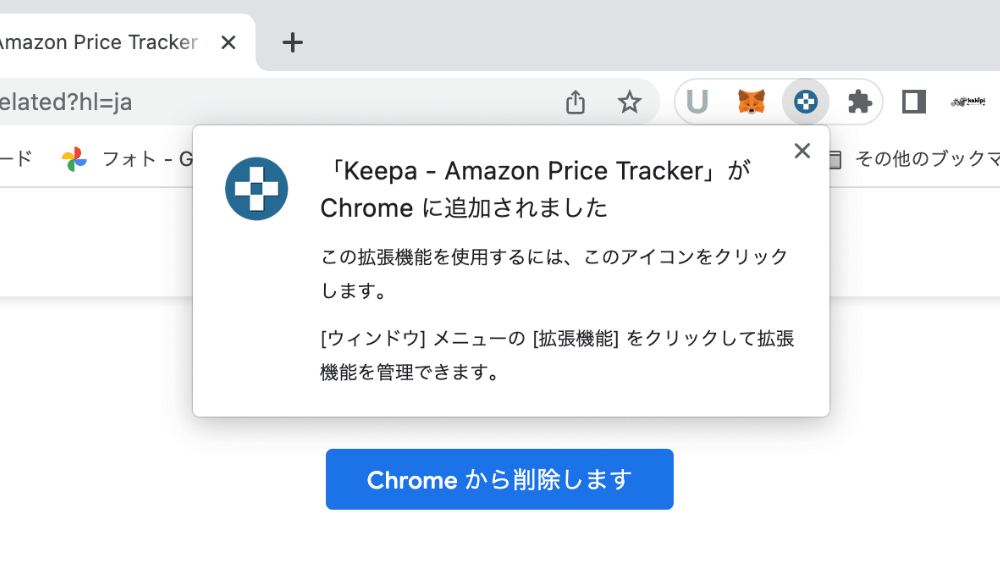Click the share page icon
The image size is (1000, 562).
(575, 102)
